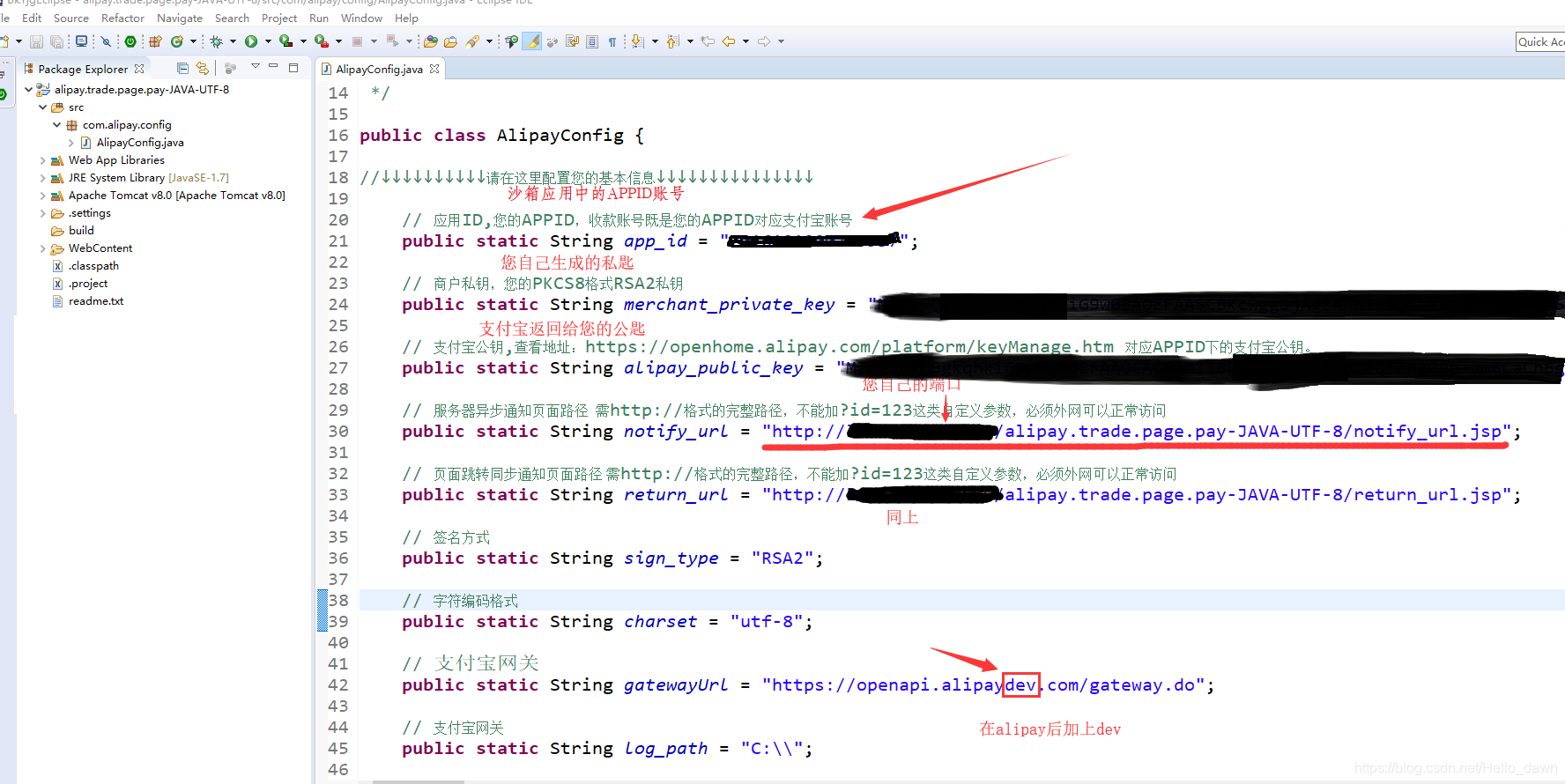The width and height of the screenshot is (1565, 784).
Task: Maximize the Package Explorer view
Action: [x=293, y=68]
